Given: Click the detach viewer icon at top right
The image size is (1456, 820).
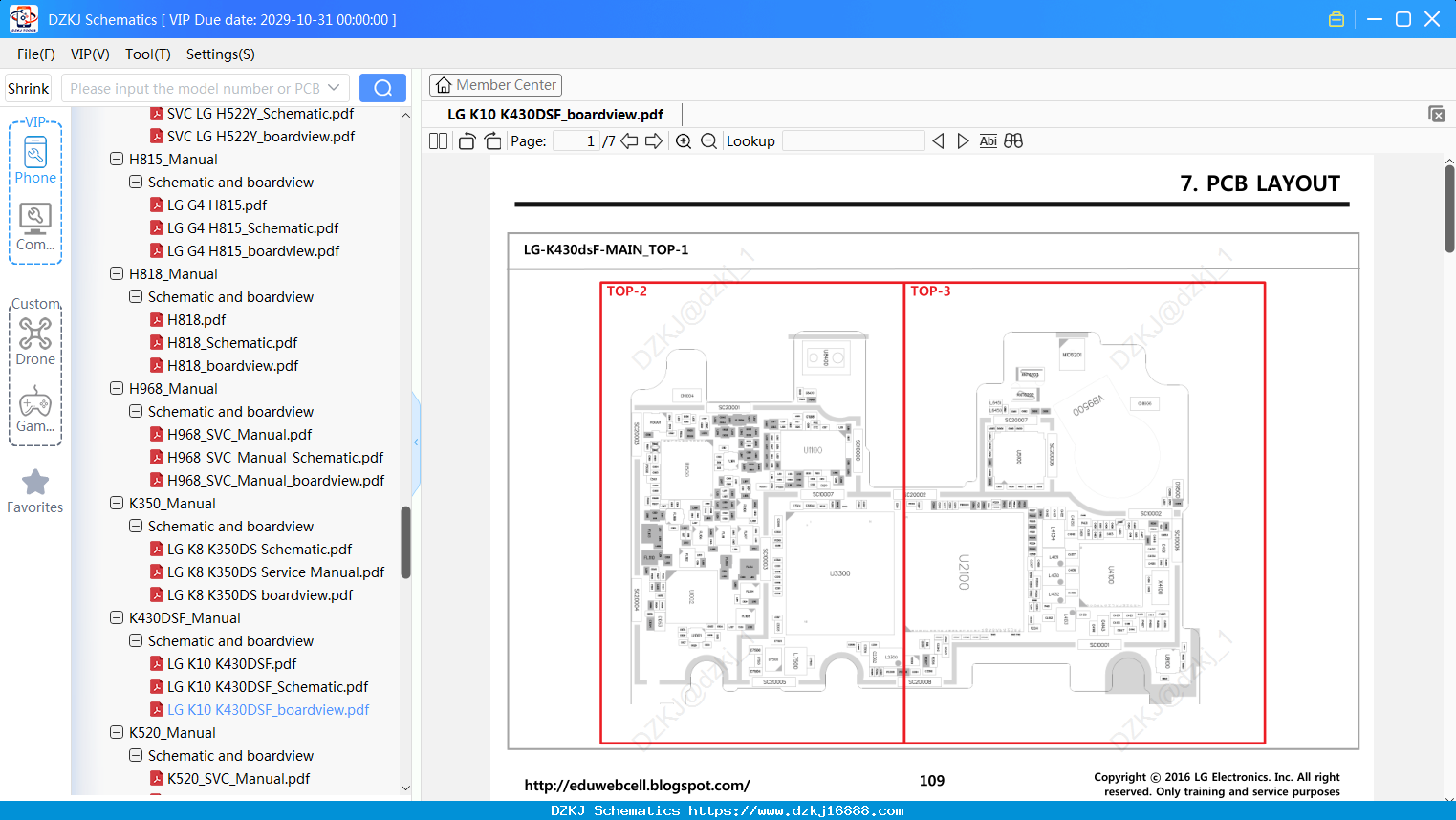Looking at the screenshot, I should [1437, 114].
